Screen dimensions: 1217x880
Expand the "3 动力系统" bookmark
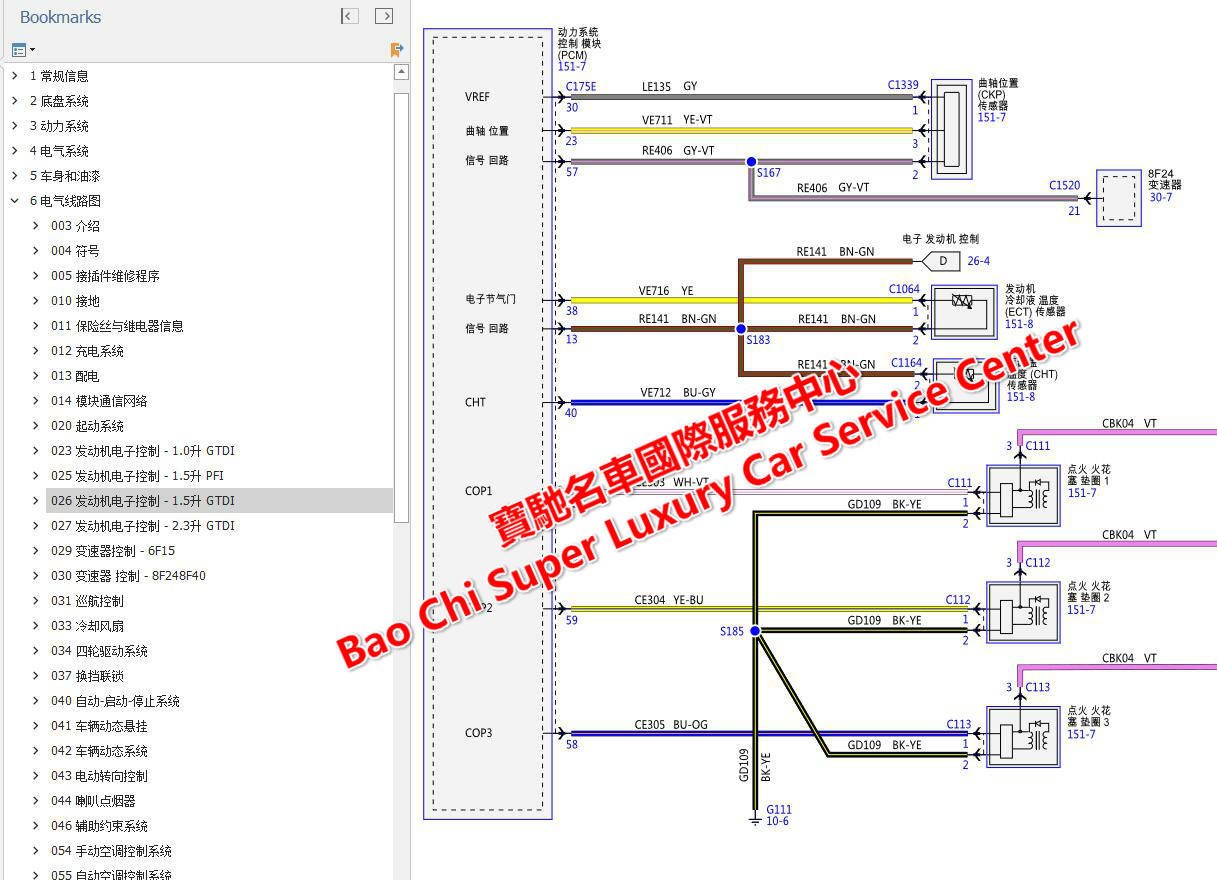(x=14, y=125)
